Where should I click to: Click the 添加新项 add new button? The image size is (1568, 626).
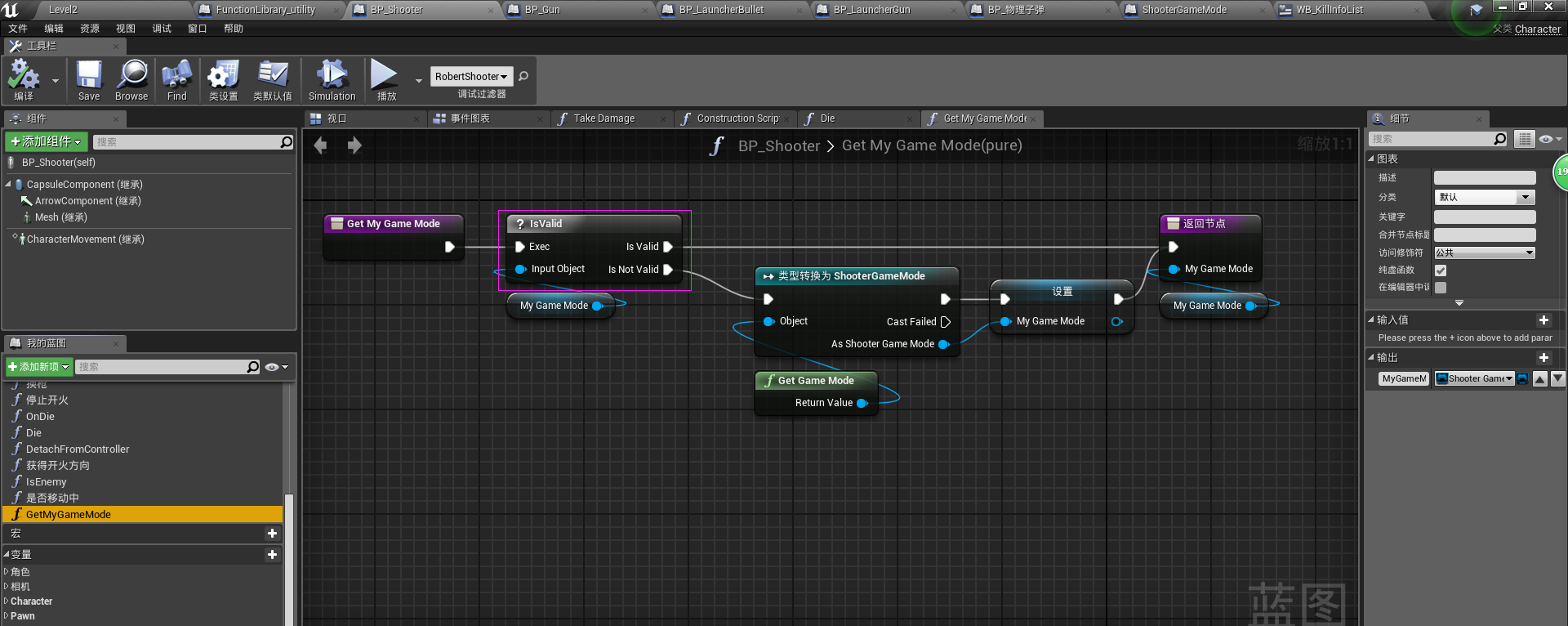point(39,367)
